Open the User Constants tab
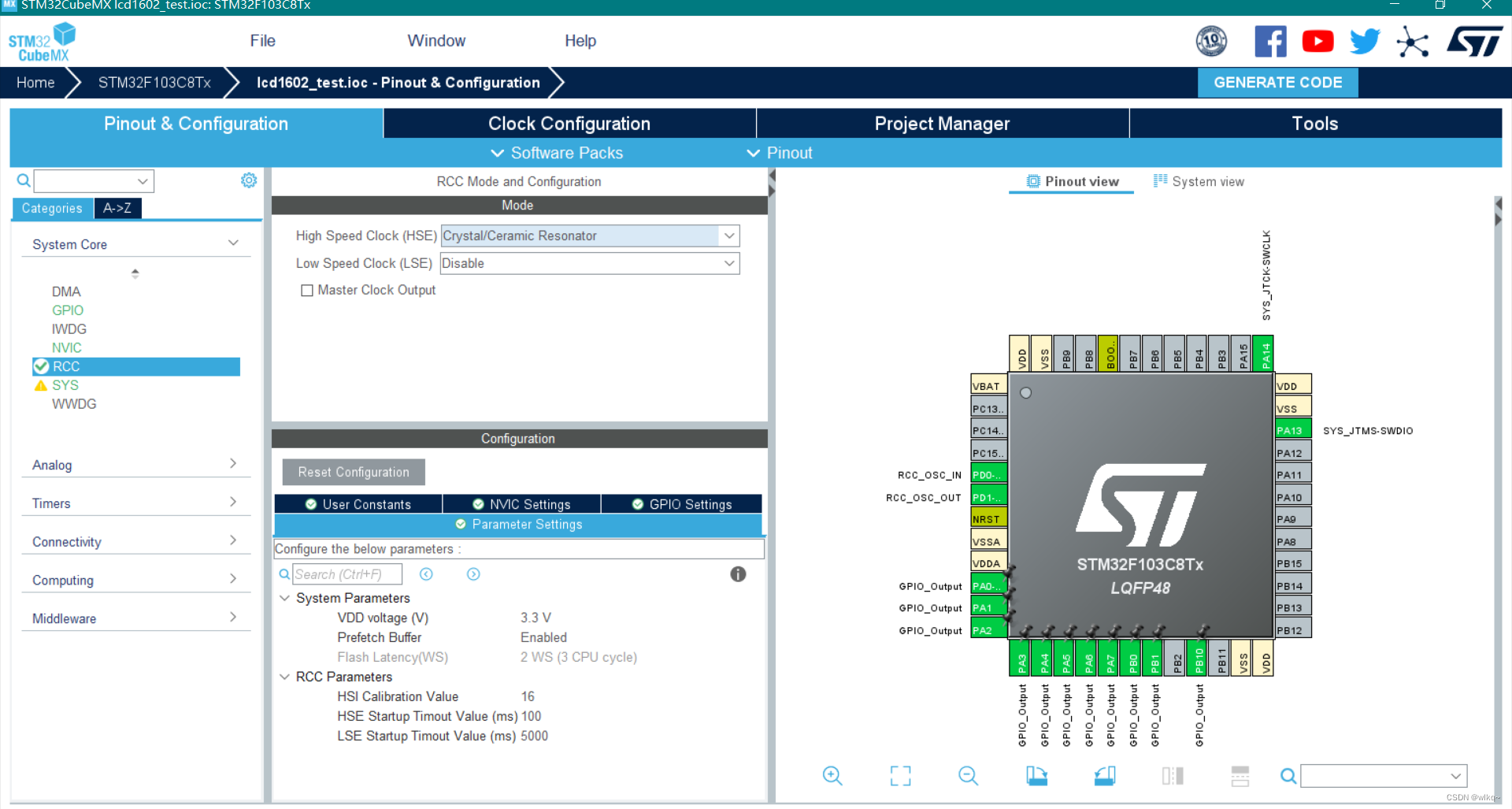Viewport: 1512px width, 809px height. coord(358,504)
